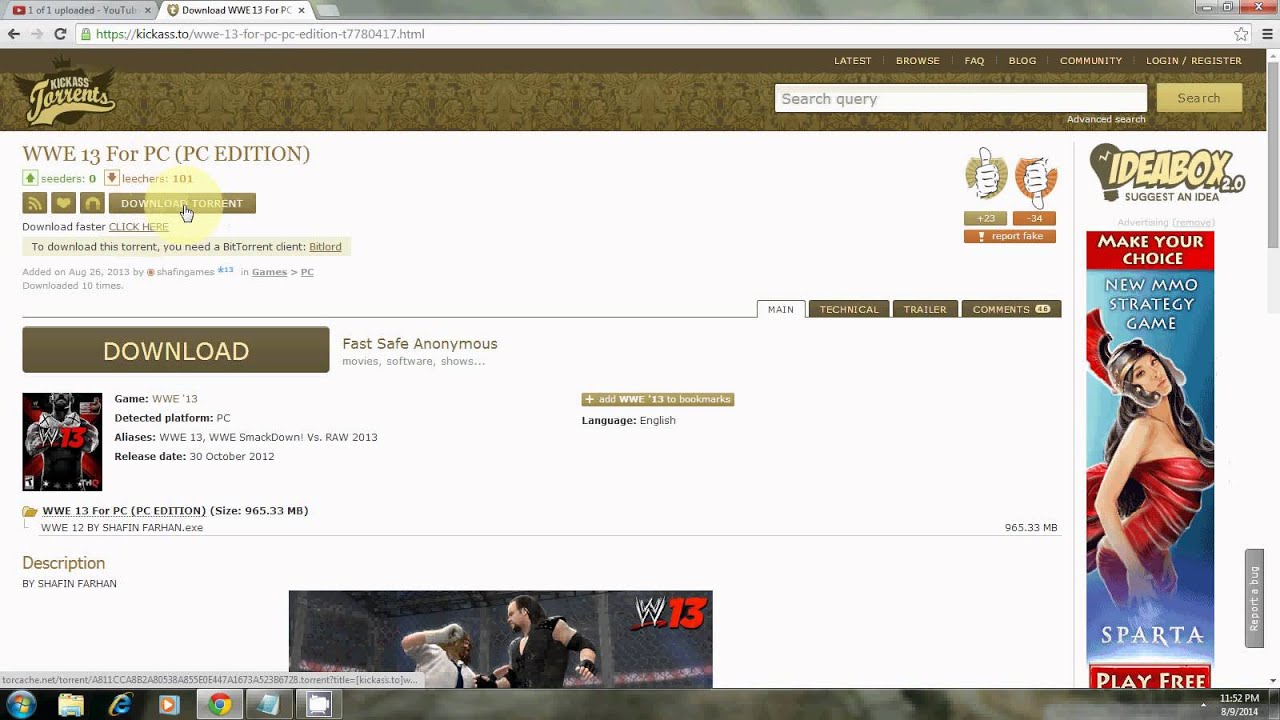Image resolution: width=1280 pixels, height=720 pixels.
Task: Focus the Search query field
Action: click(961, 98)
